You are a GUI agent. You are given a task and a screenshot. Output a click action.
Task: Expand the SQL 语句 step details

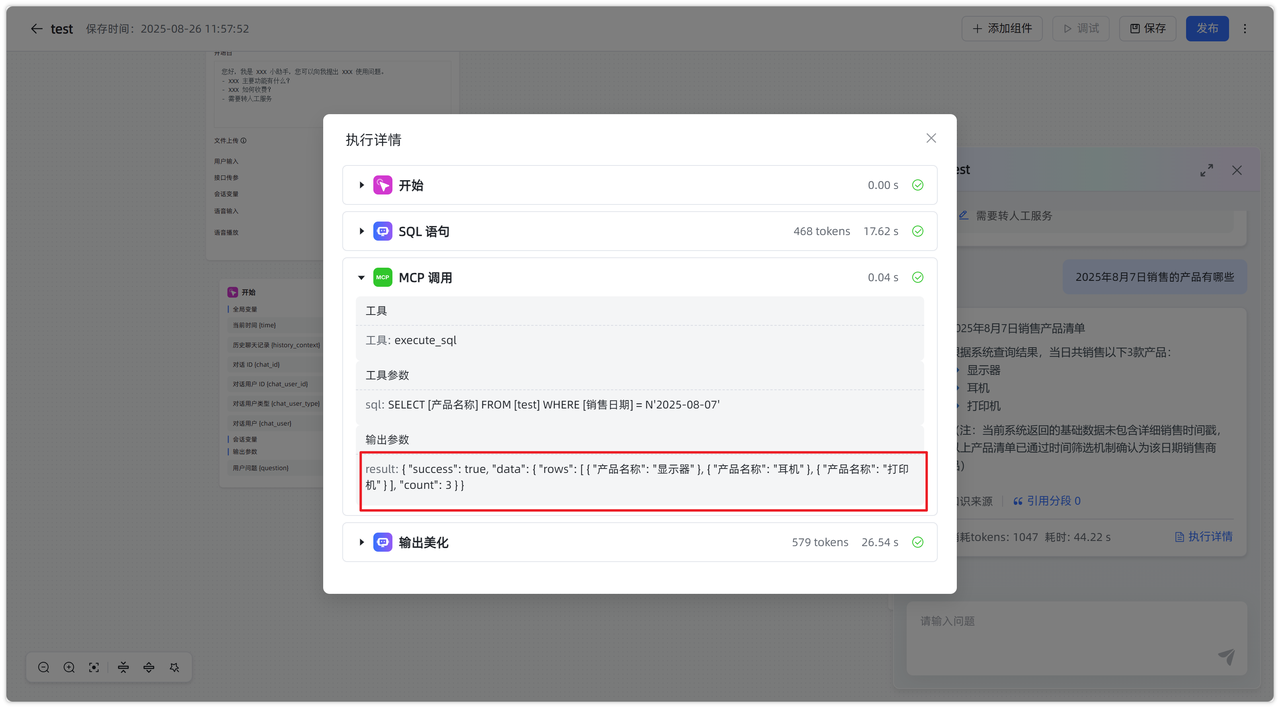tap(362, 231)
